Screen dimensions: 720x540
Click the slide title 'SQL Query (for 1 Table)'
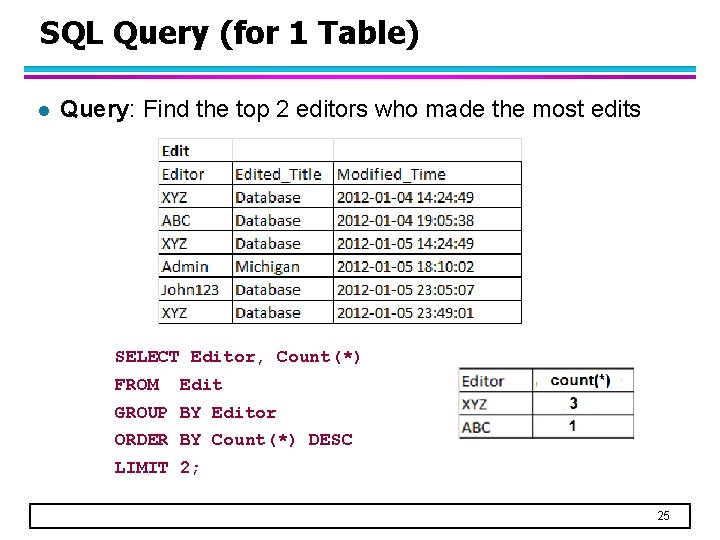[x=230, y=34]
